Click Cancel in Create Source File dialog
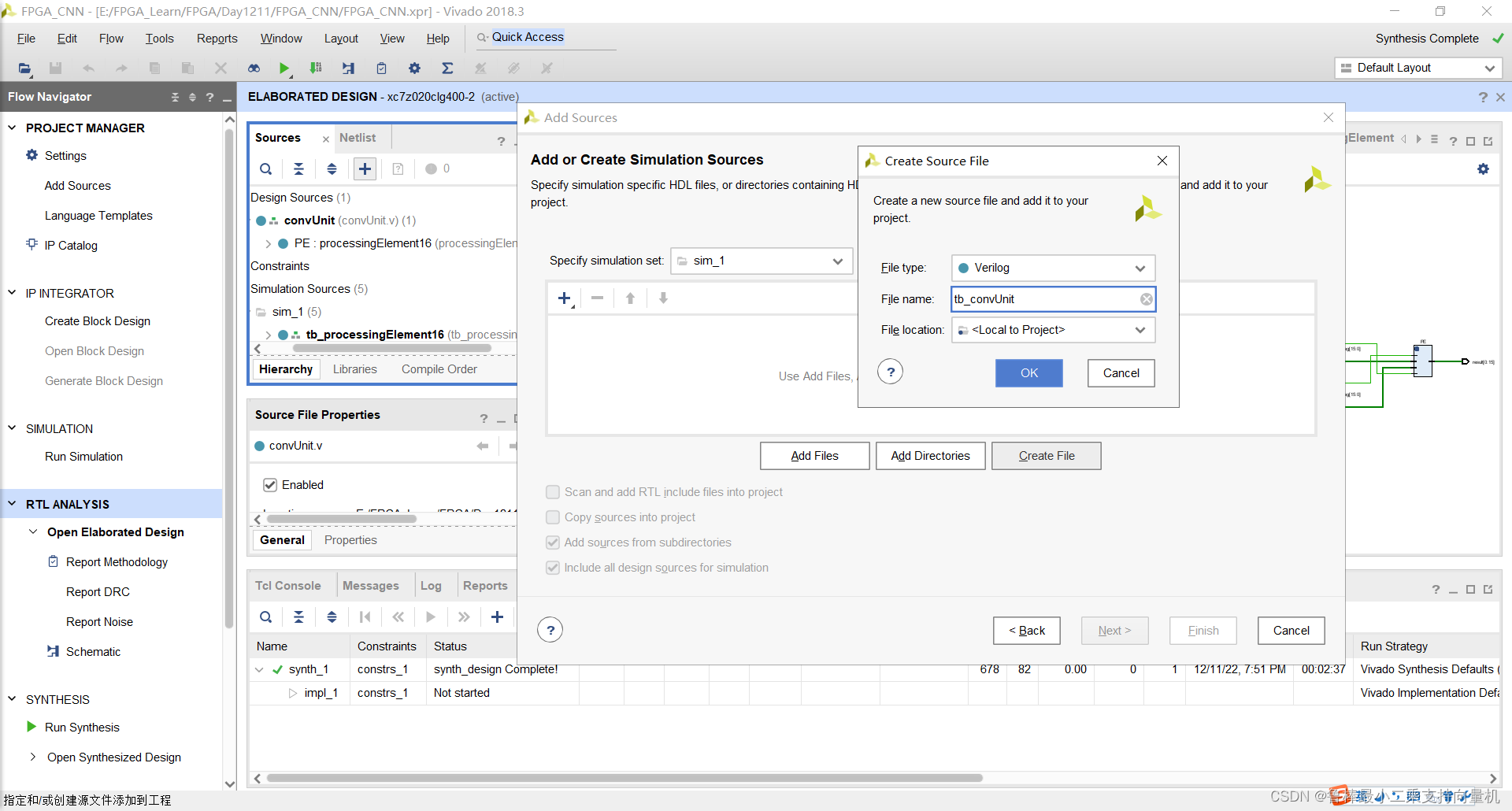 1121,373
